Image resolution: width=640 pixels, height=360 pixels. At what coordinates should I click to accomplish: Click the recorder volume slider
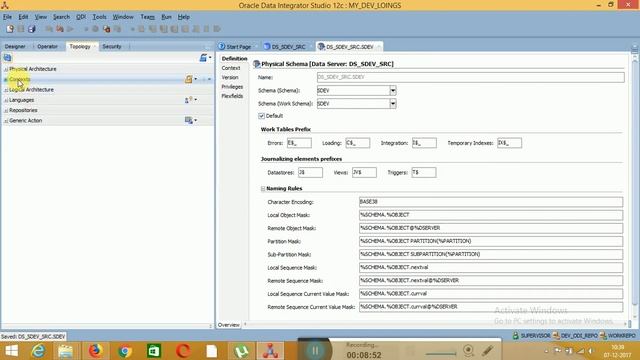(x=441, y=353)
